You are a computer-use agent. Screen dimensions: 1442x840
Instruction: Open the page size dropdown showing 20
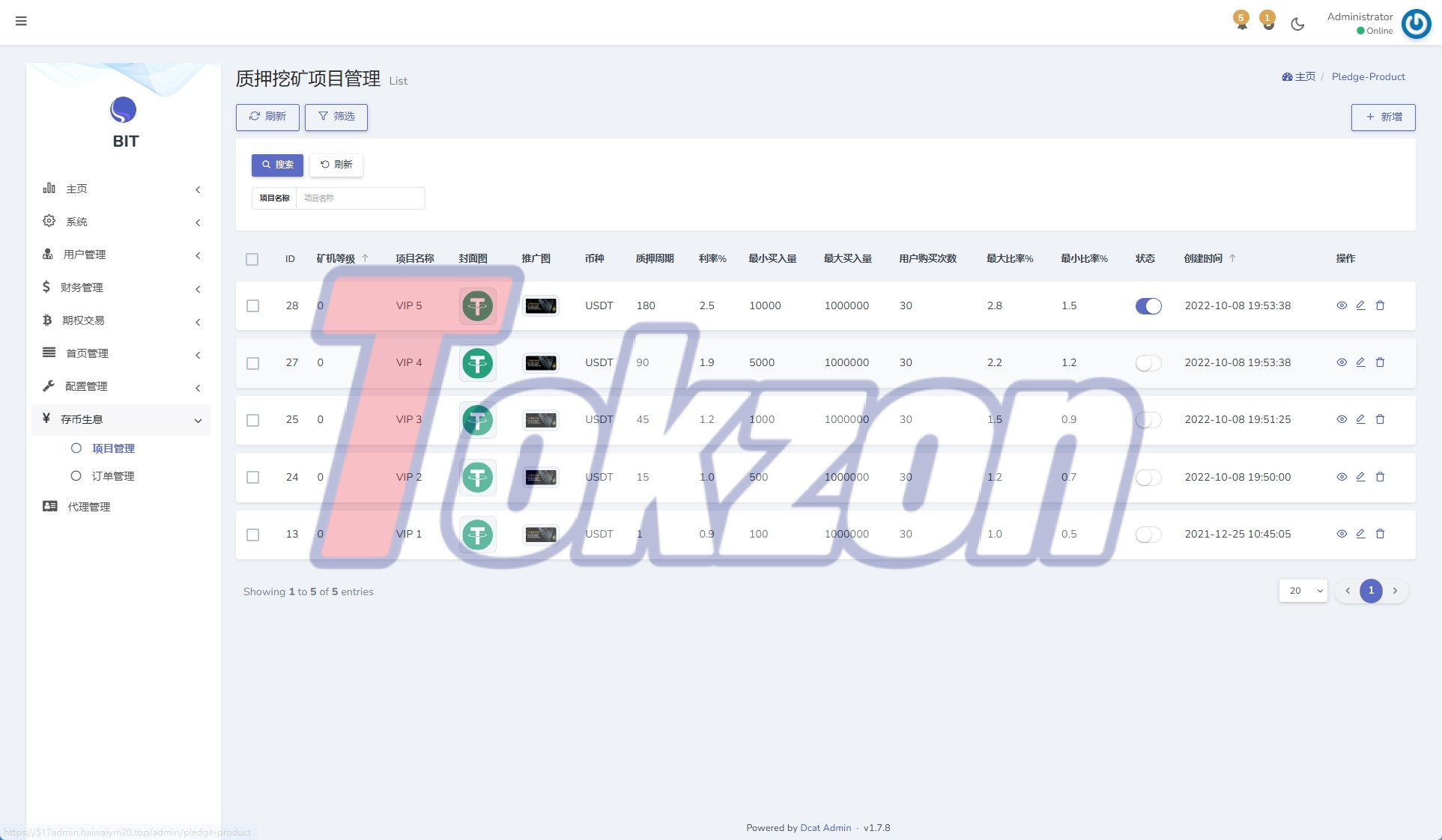click(x=1303, y=591)
